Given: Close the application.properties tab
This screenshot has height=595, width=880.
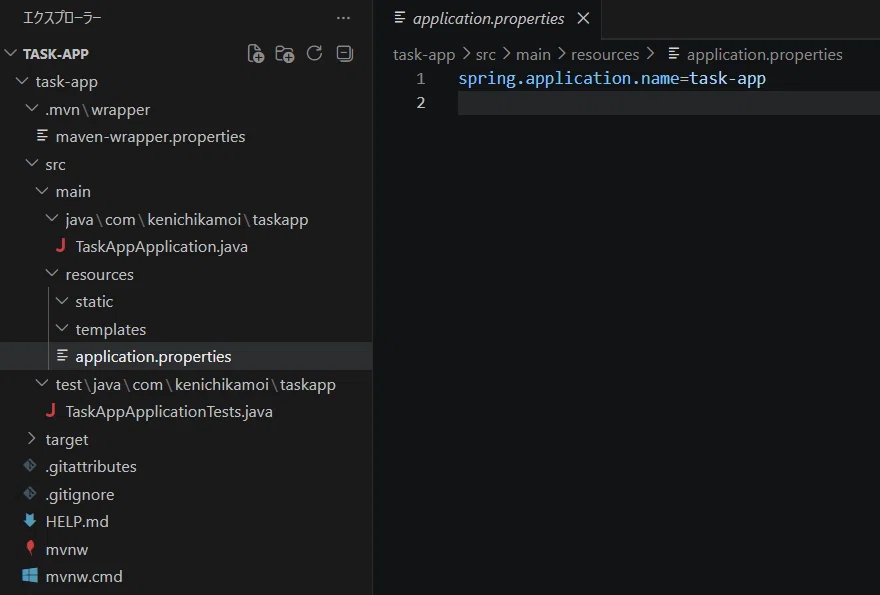Looking at the screenshot, I should 584,19.
